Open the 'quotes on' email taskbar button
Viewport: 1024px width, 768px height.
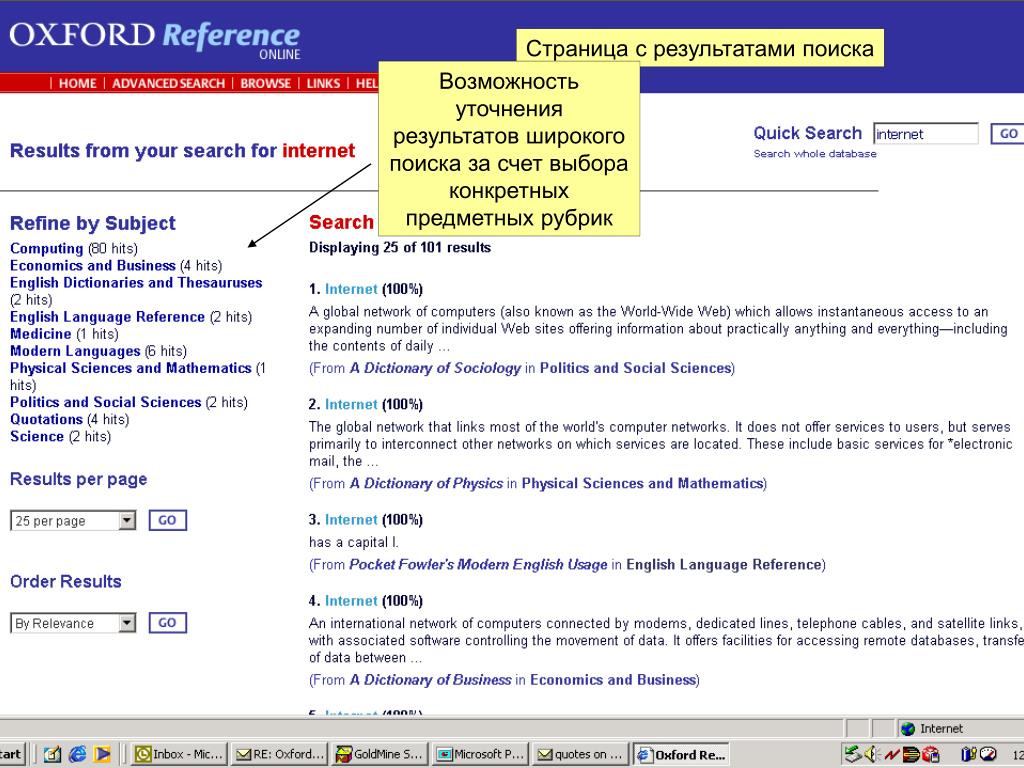pos(581,754)
